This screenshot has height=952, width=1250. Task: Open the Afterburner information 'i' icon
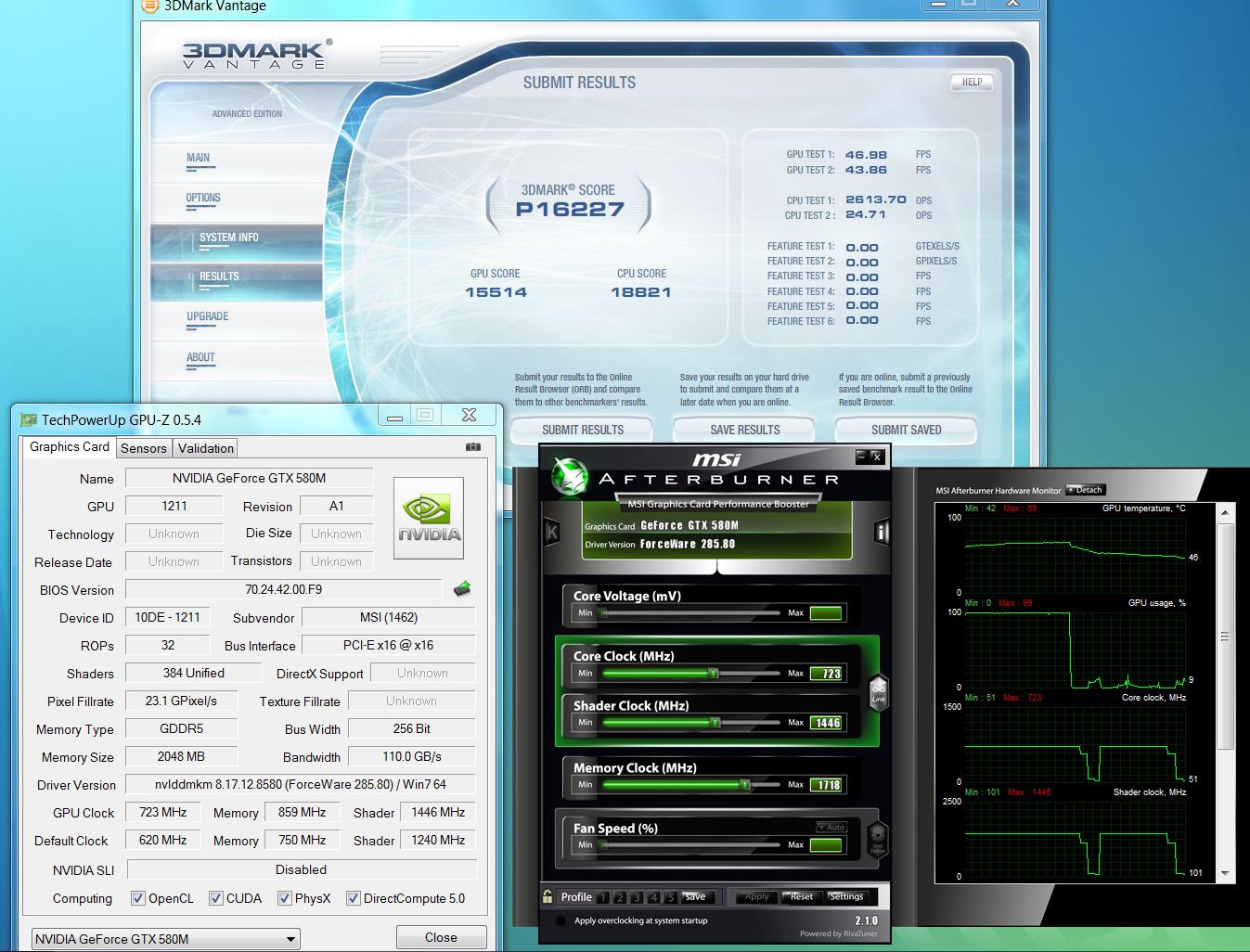[881, 532]
